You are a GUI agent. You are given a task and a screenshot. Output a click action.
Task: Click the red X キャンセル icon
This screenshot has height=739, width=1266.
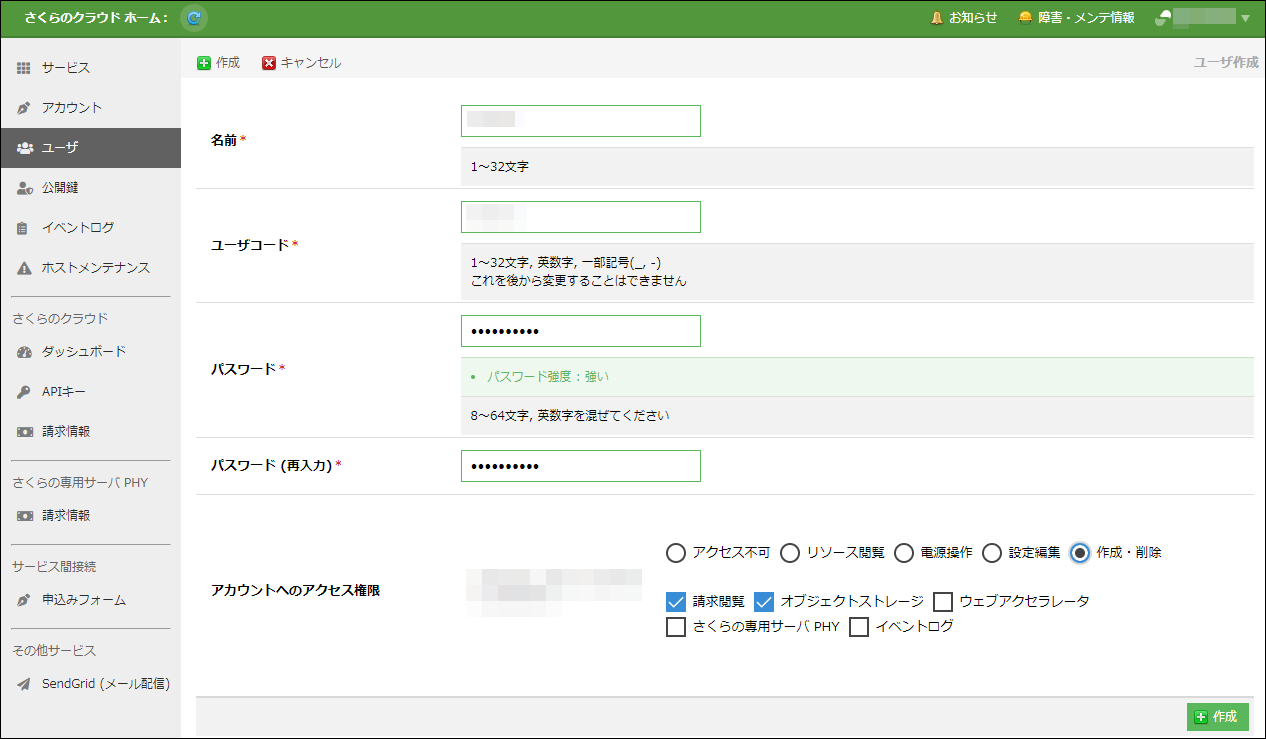pos(269,63)
